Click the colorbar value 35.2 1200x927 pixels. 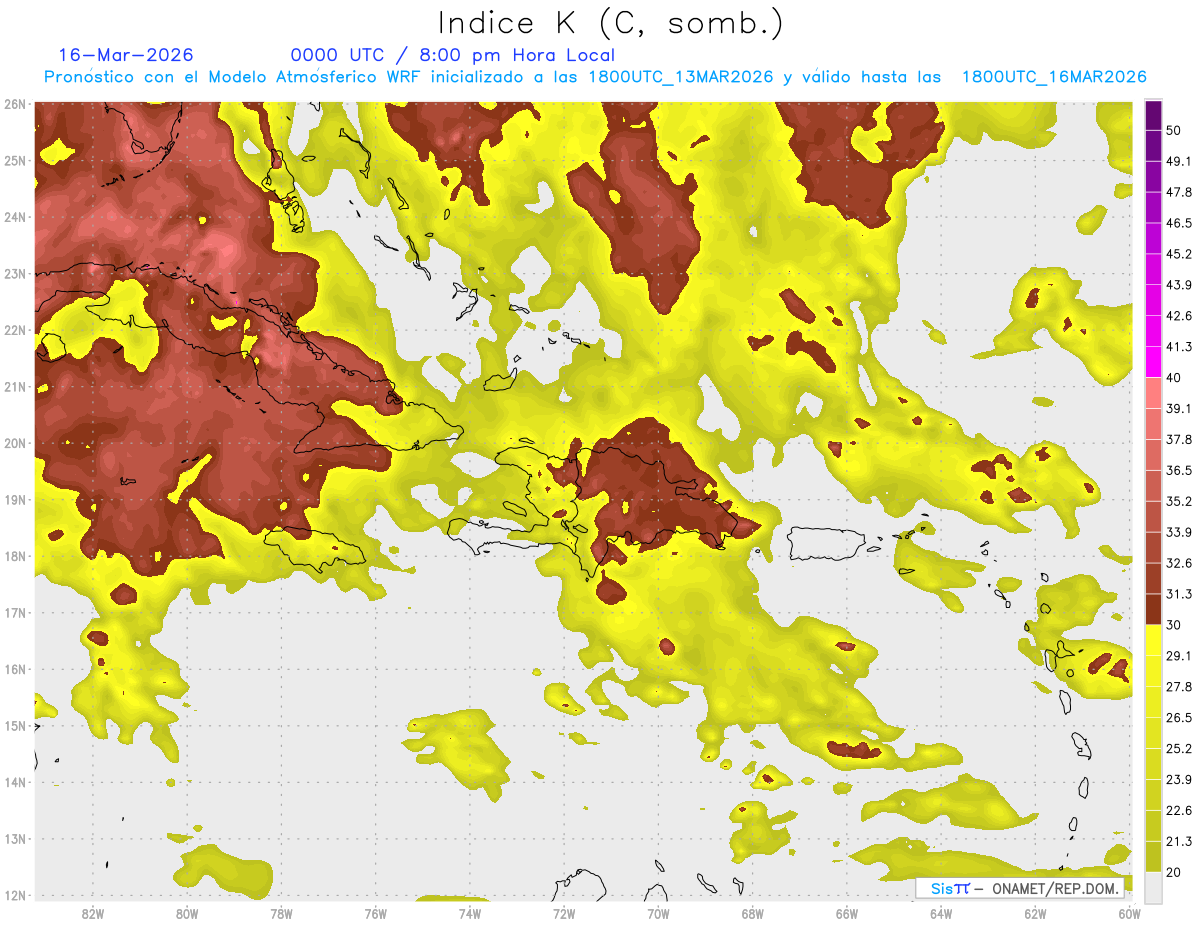(1179, 501)
